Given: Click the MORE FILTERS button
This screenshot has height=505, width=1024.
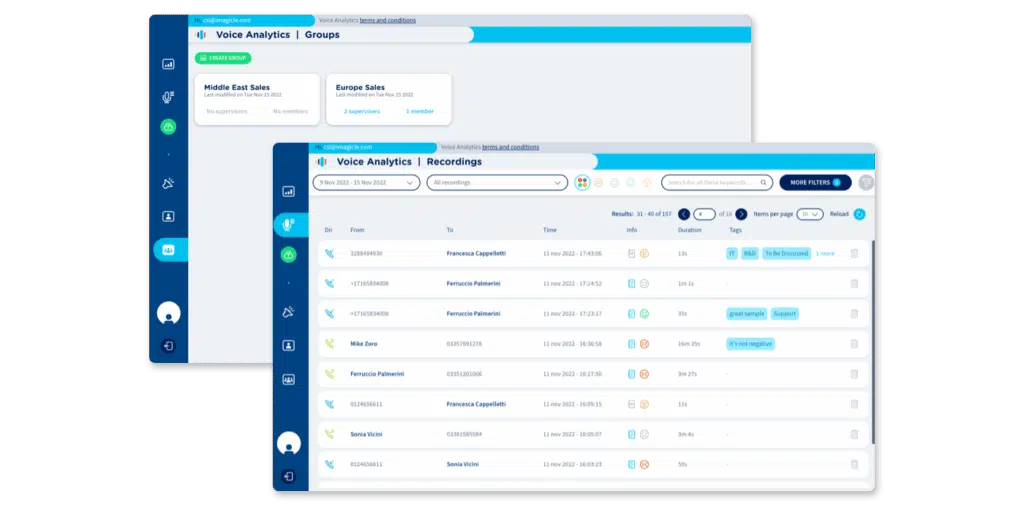Looking at the screenshot, I should coord(815,183).
